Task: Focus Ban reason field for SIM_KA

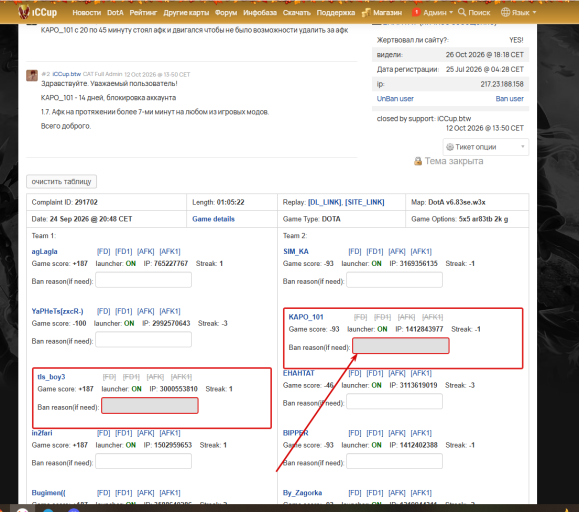Action: [395, 280]
